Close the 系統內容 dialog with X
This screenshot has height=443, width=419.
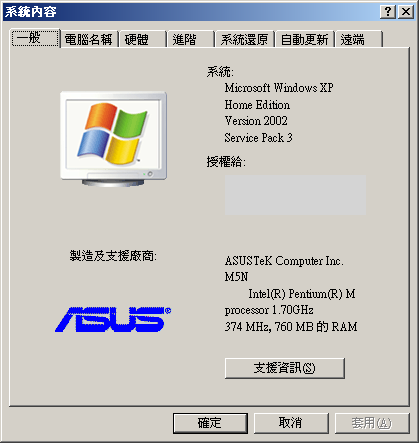coord(406,12)
